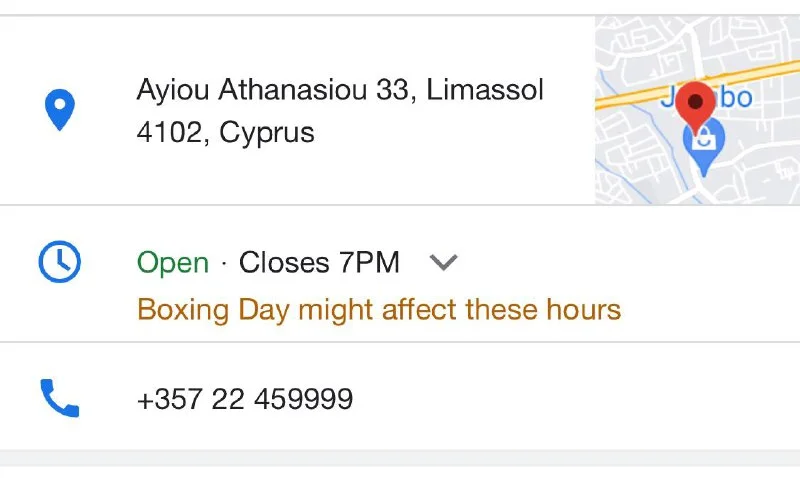Viewport: 800px width, 478px height.
Task: Click the 'Ayiou Athanasiou 33, Limassol' address line
Action: click(340, 91)
